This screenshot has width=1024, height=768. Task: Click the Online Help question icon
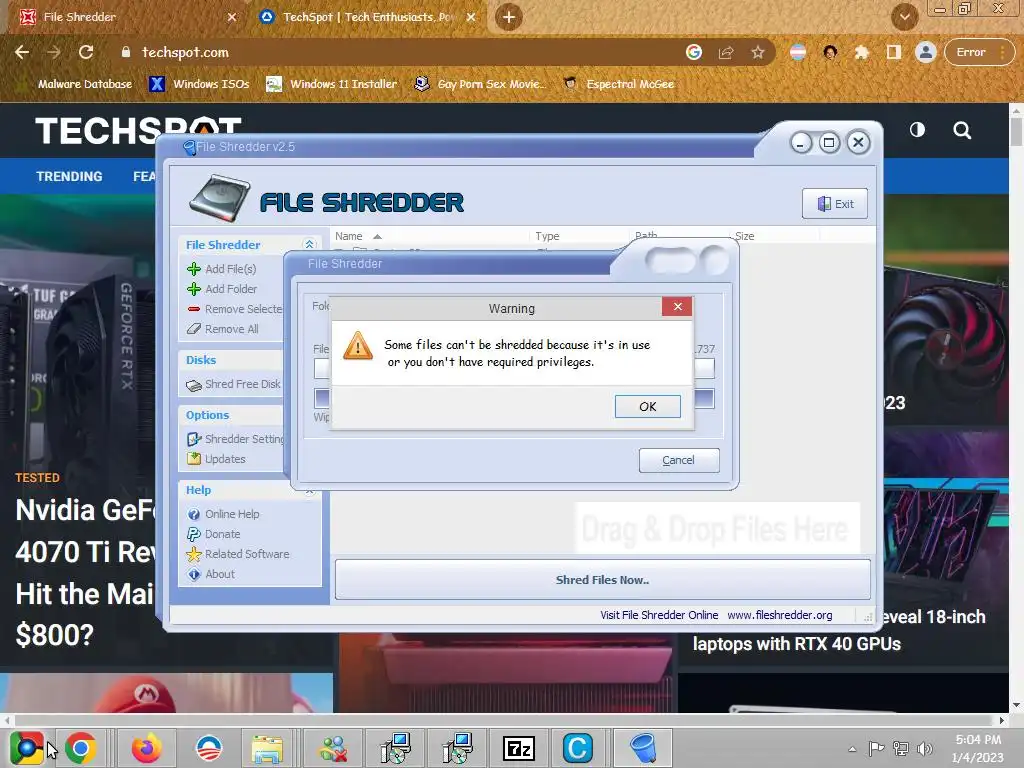point(194,515)
